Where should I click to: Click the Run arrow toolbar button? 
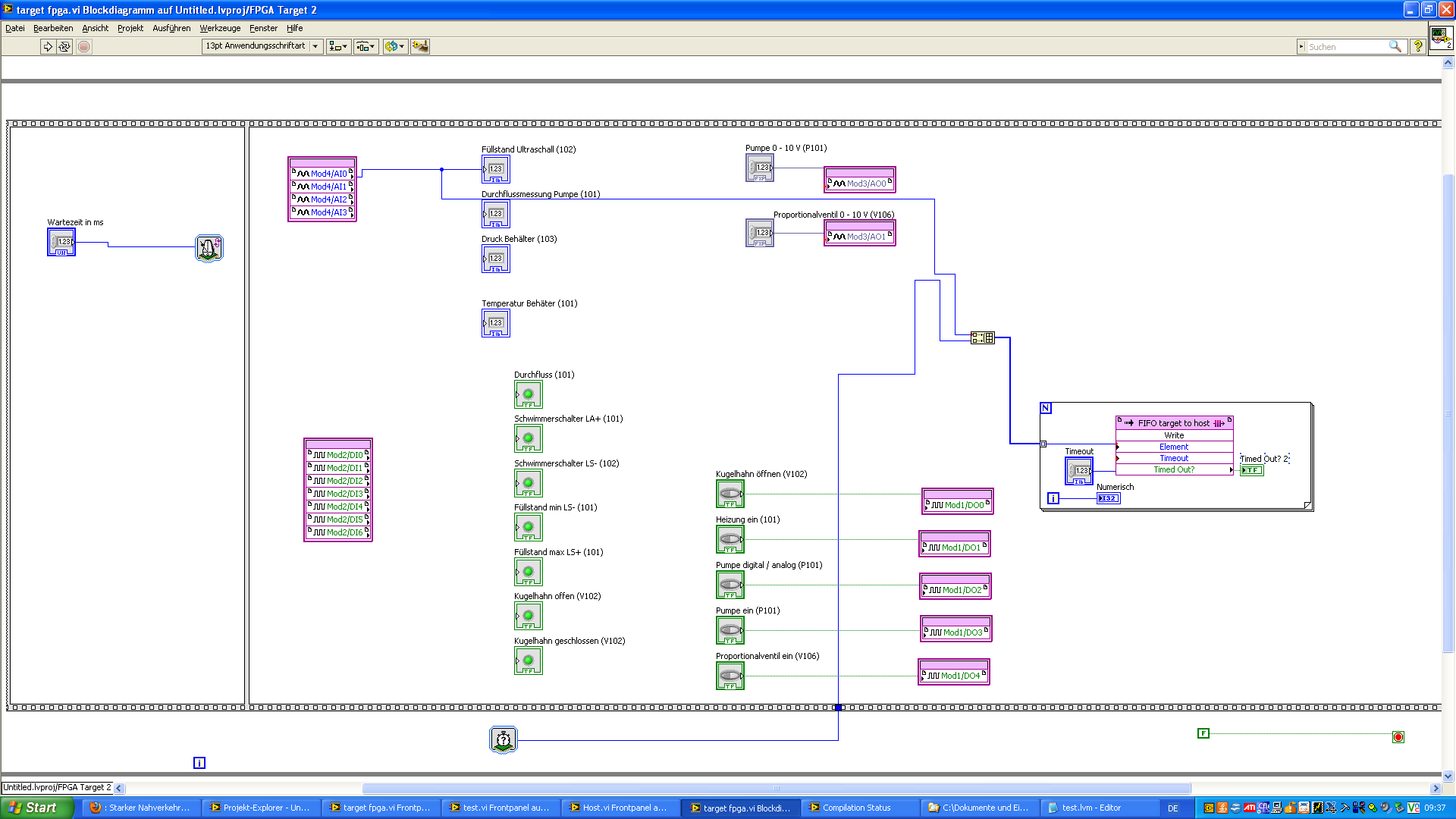pyautogui.click(x=48, y=47)
